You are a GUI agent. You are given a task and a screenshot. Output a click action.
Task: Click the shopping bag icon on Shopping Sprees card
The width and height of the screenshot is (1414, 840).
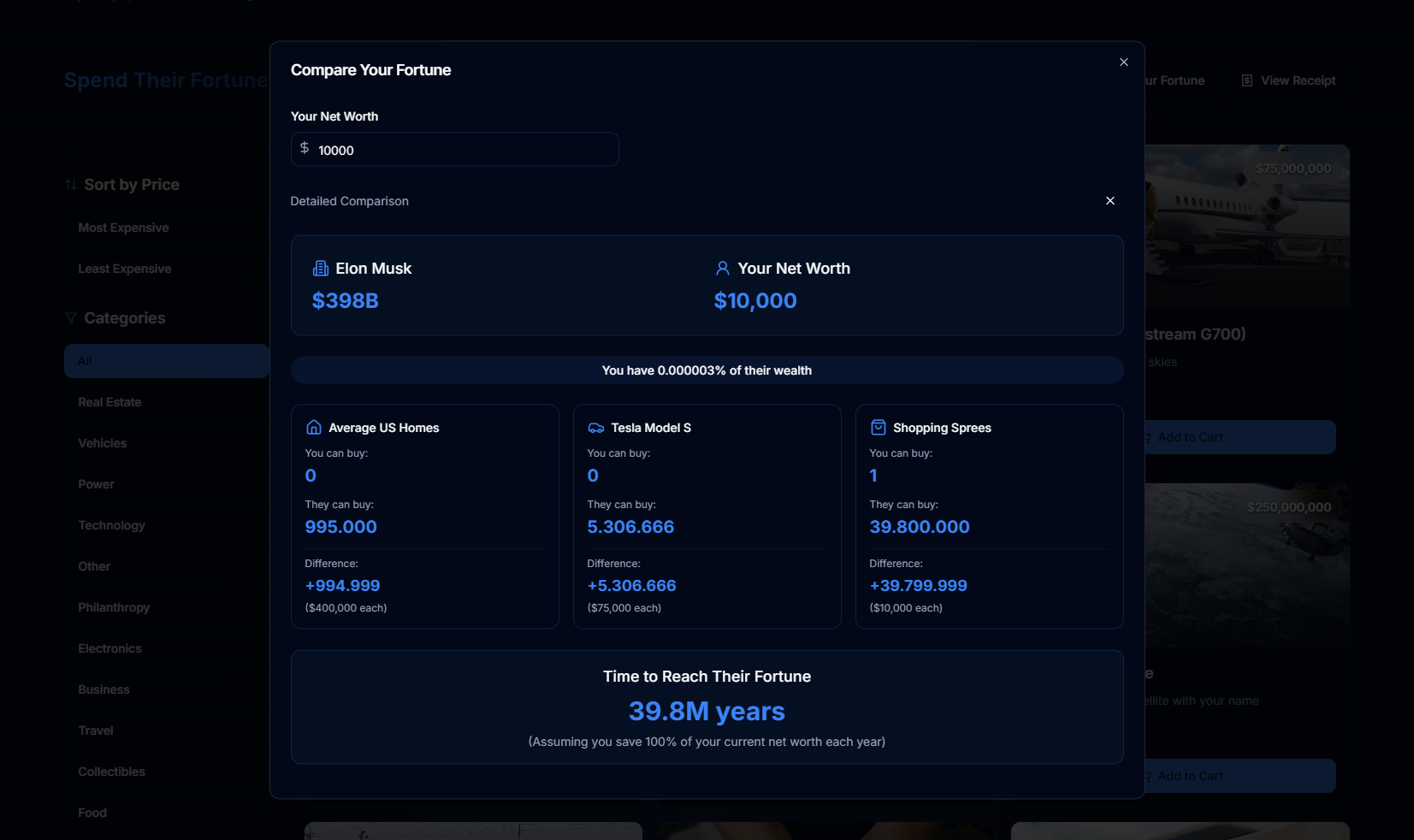(x=878, y=427)
